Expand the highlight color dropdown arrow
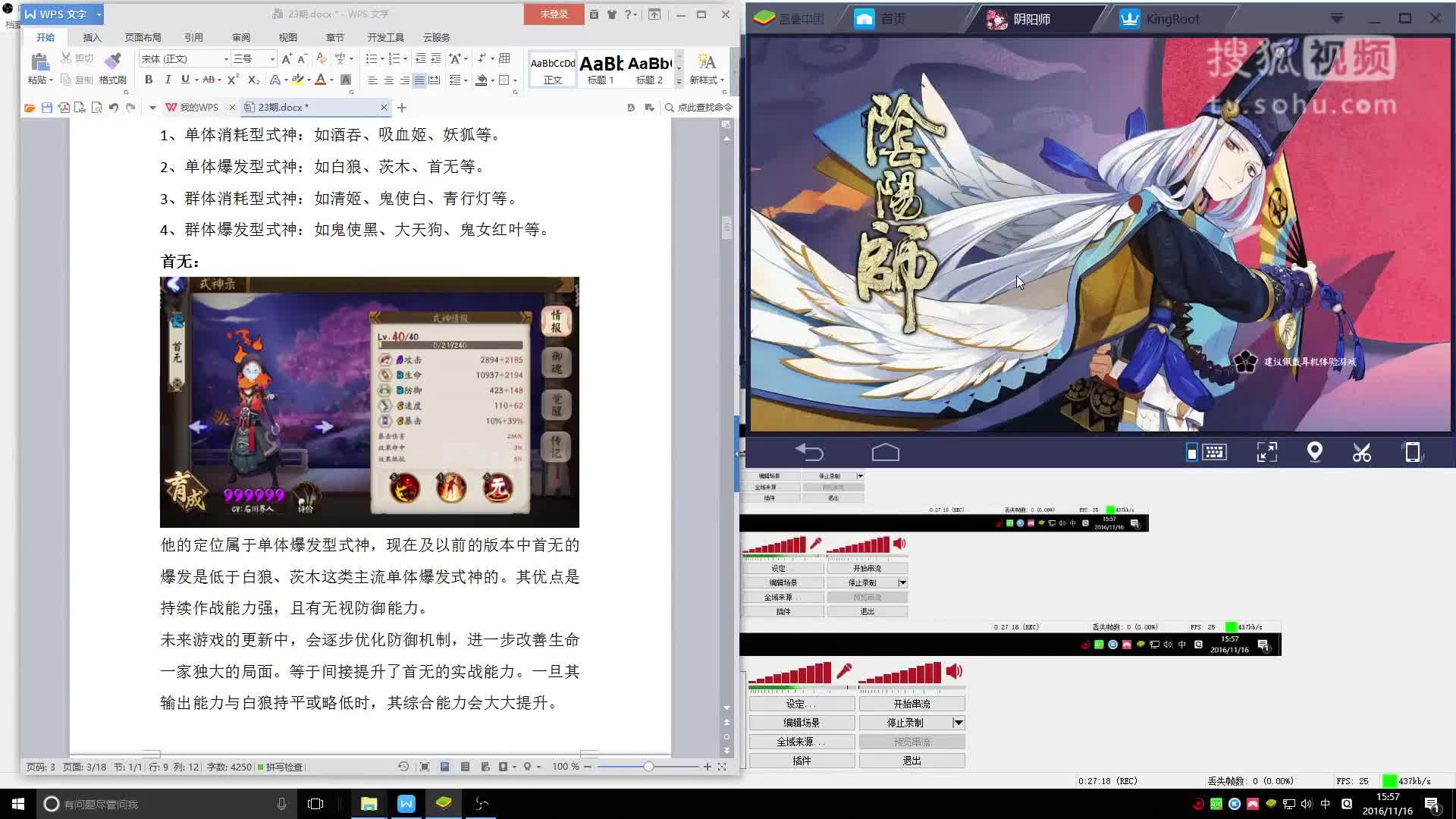1456x819 pixels. pyautogui.click(x=309, y=80)
